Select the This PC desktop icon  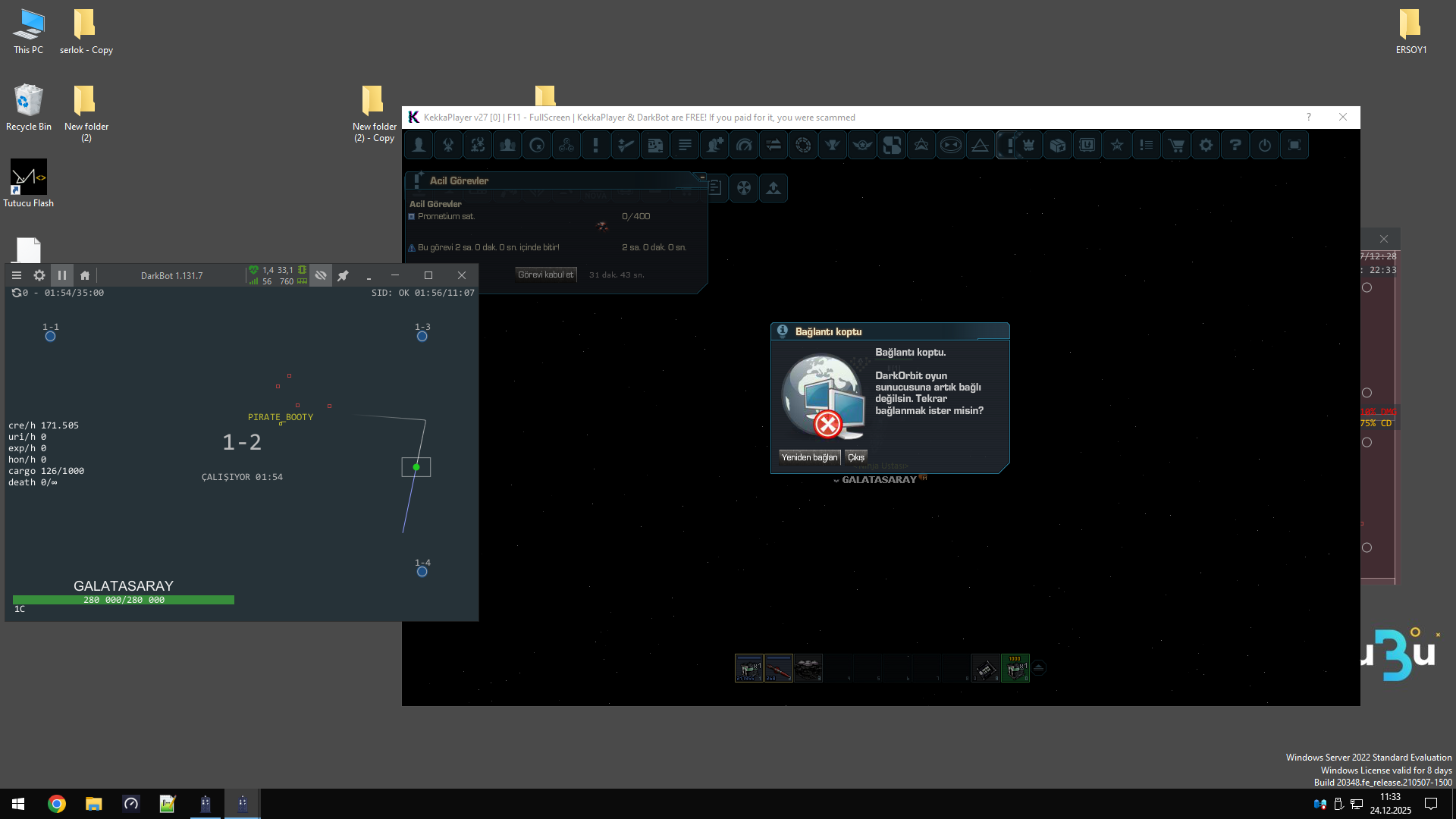click(28, 32)
